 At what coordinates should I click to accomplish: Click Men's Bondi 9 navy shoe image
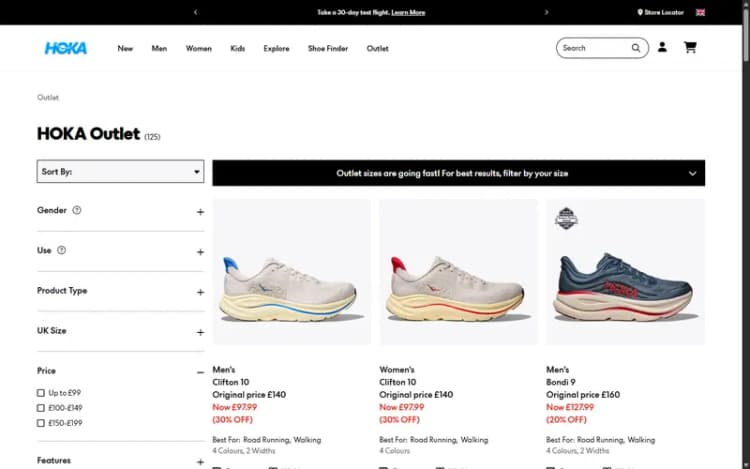[625, 272]
